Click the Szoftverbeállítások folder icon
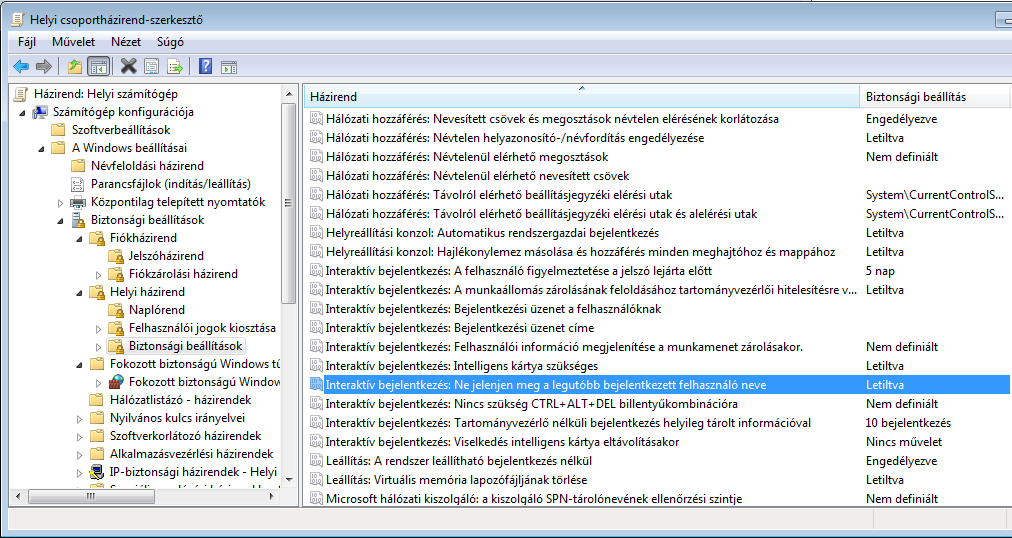Screen dimensions: 1012x538 point(58,130)
